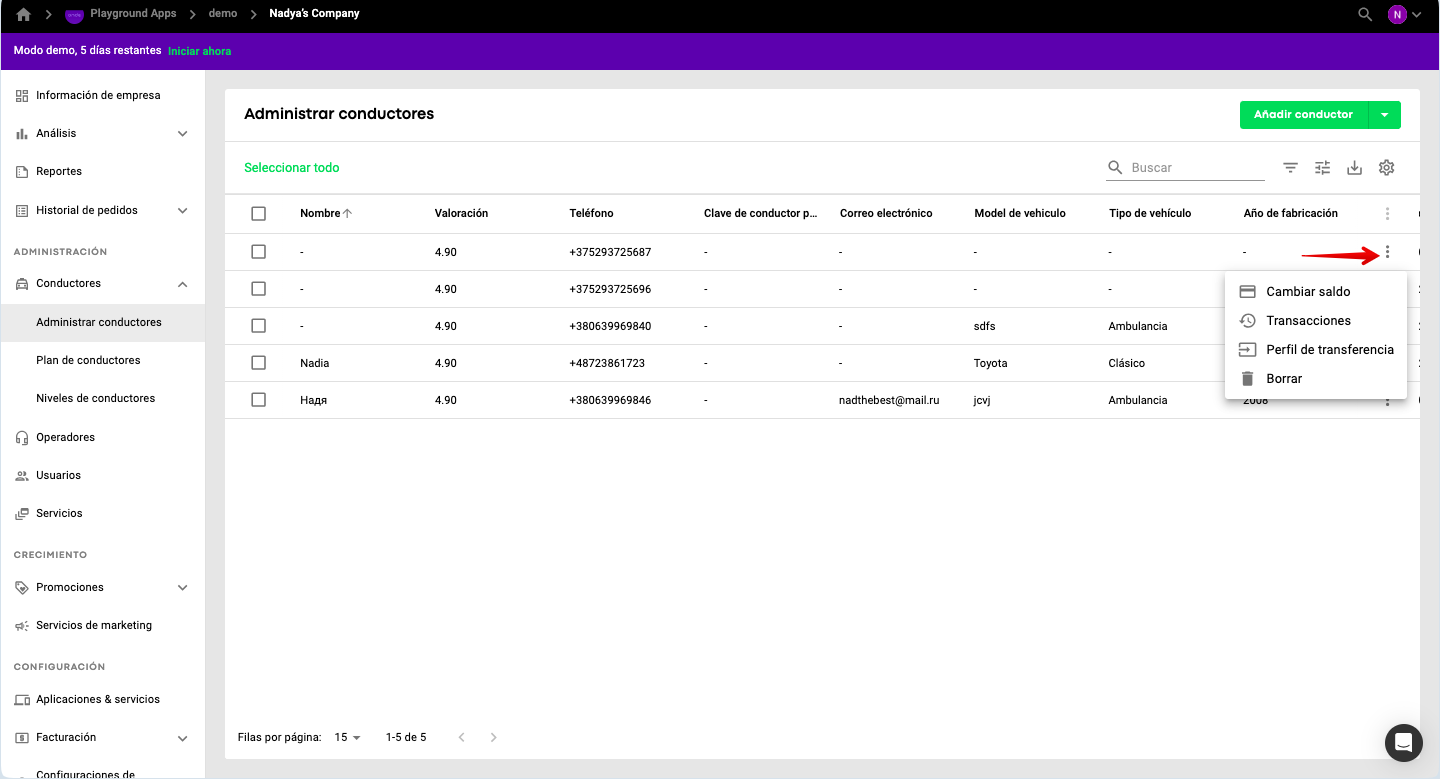Click the filter list icon
1440x779 pixels.
(1291, 168)
